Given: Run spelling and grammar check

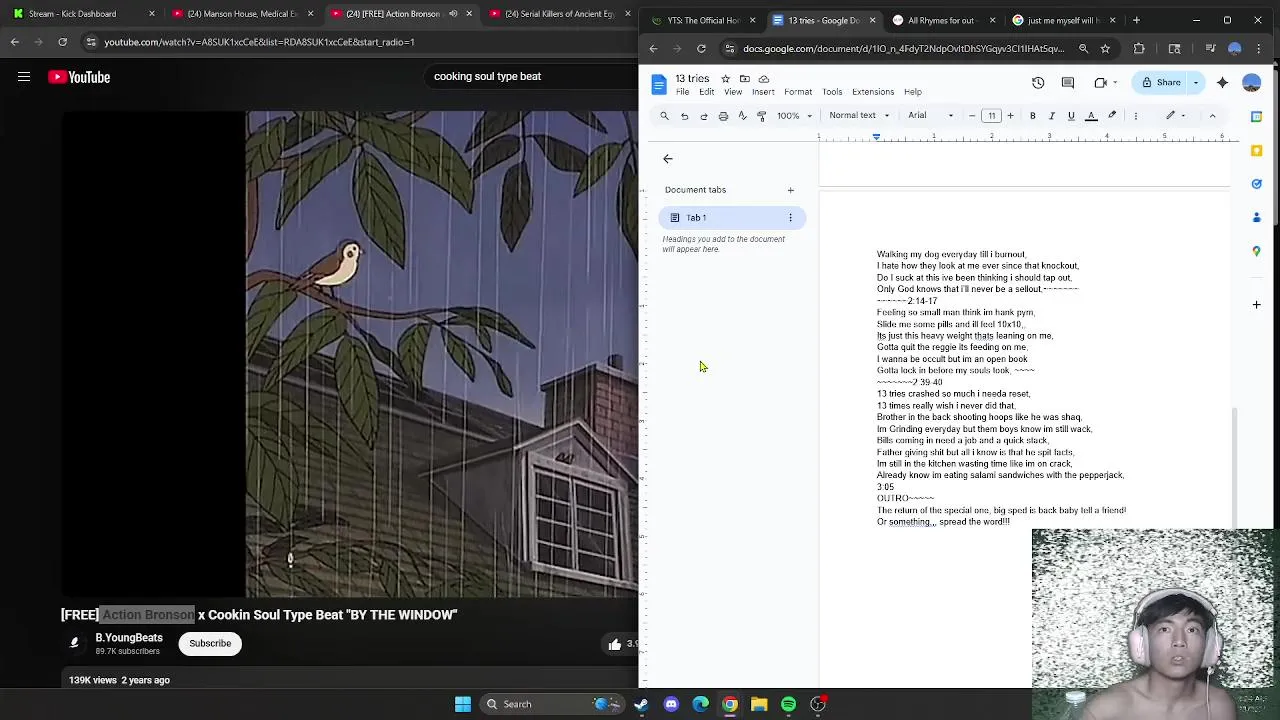Looking at the screenshot, I should (742, 116).
